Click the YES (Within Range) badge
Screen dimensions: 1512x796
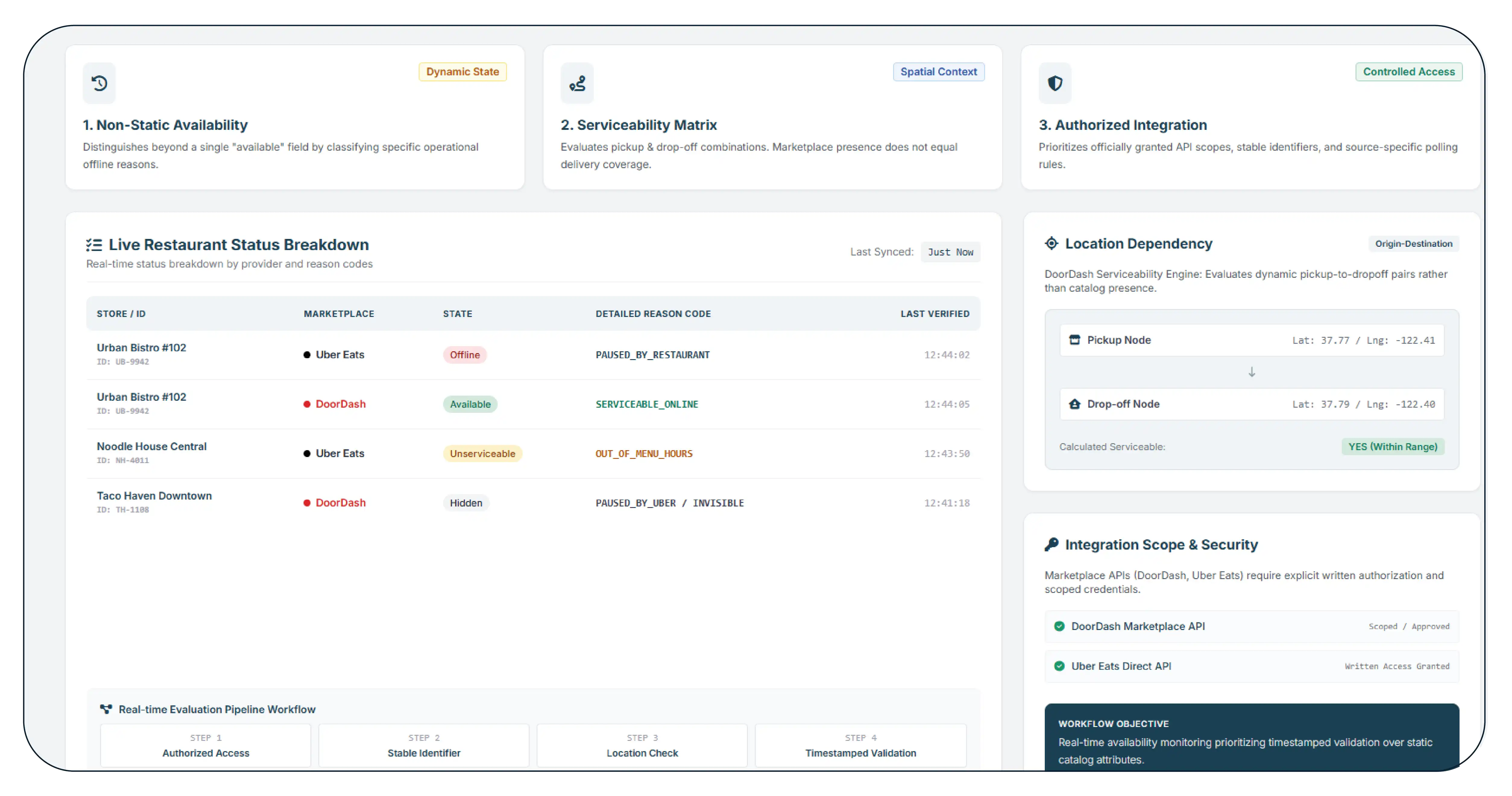[1393, 447]
